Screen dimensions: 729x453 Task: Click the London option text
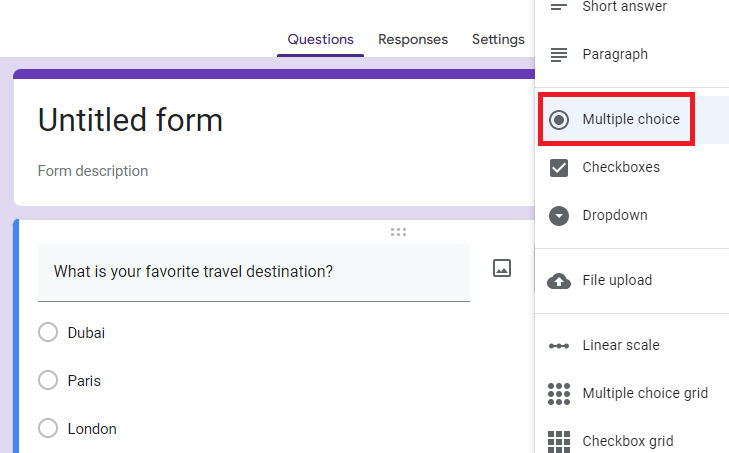(x=92, y=429)
